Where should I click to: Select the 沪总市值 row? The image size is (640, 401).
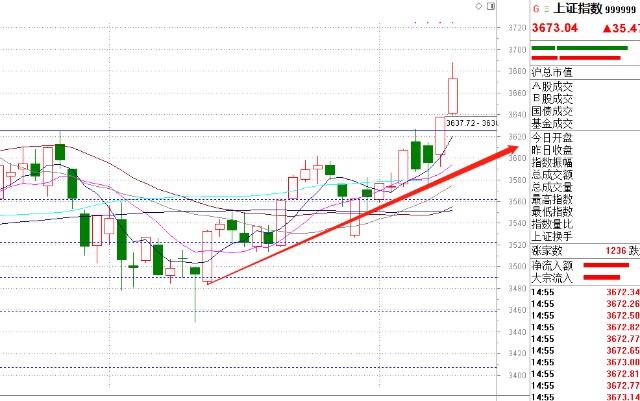click(552, 73)
